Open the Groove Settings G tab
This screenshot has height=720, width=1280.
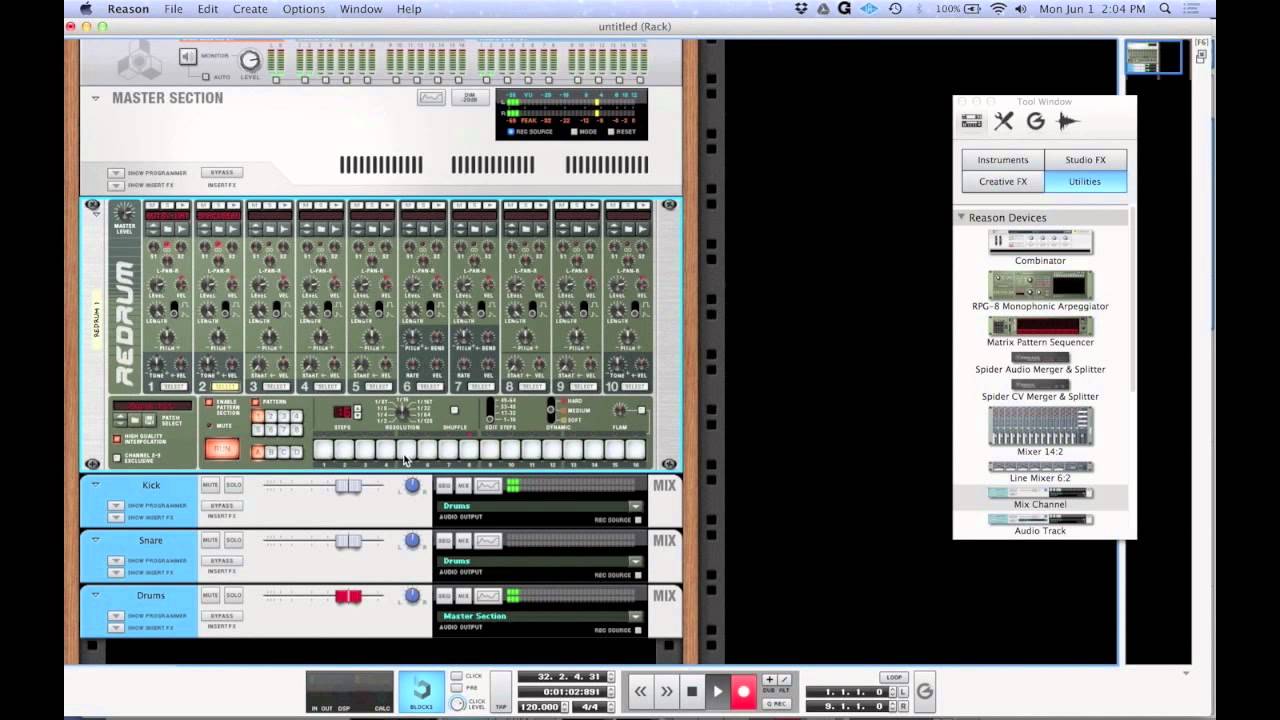[x=1035, y=121]
